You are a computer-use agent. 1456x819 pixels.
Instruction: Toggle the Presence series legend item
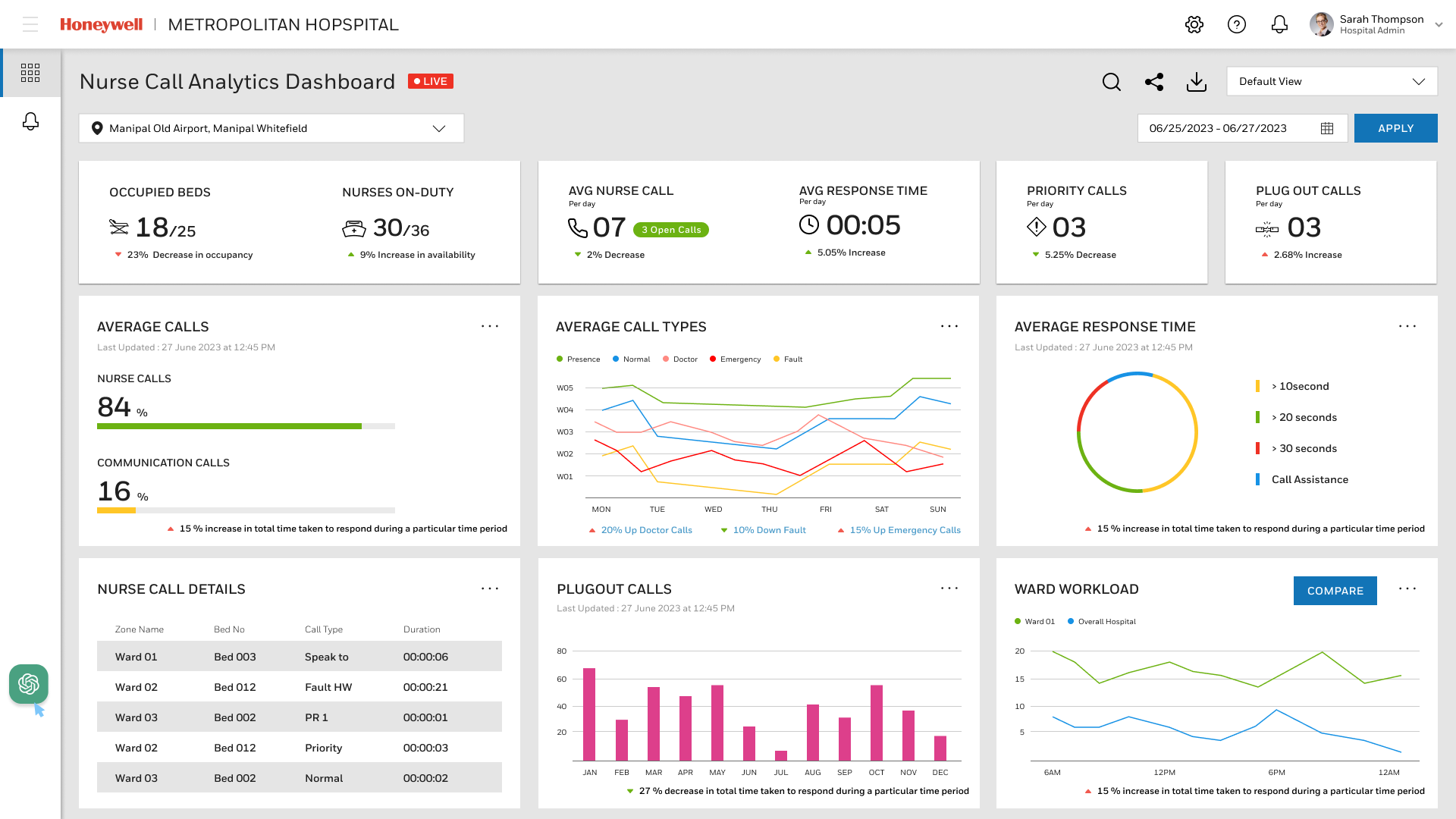pos(578,359)
